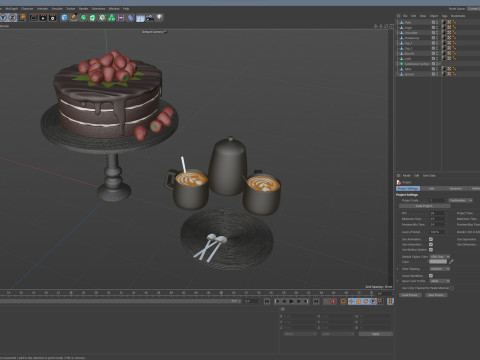
Task: Open the Default Object Color dropdown
Action: (x=439, y=257)
